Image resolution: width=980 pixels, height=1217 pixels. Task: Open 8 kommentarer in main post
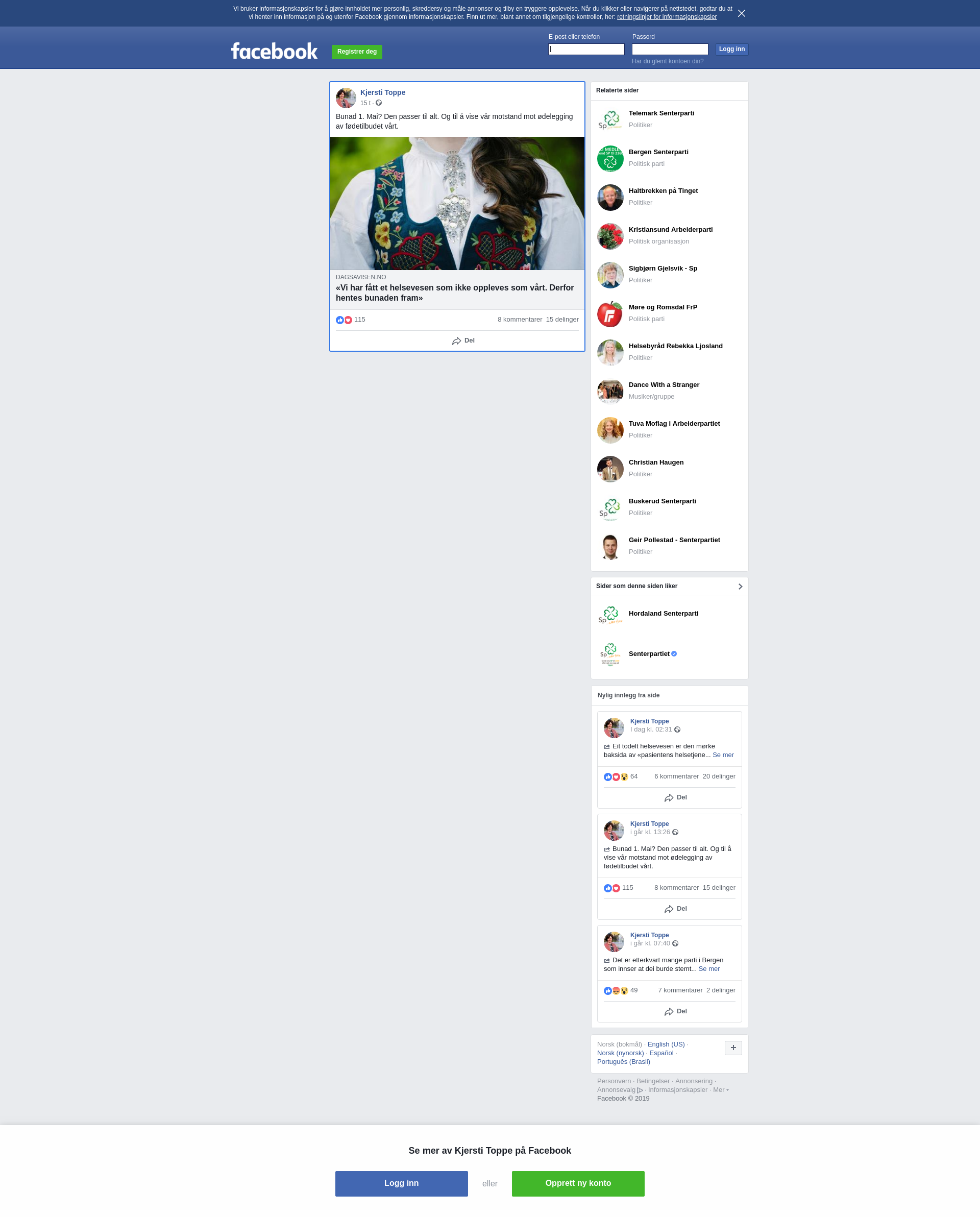pos(520,320)
